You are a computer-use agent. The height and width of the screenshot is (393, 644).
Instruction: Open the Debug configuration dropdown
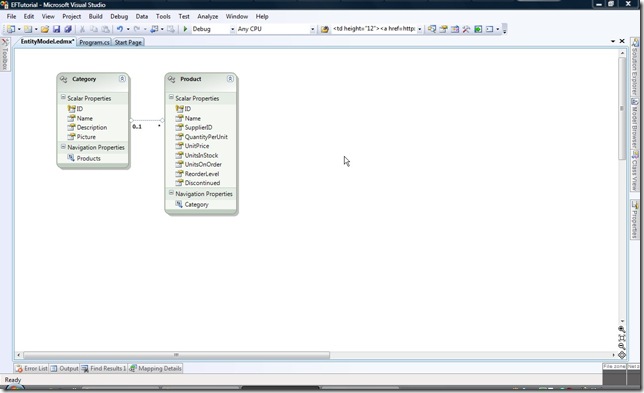pos(232,30)
